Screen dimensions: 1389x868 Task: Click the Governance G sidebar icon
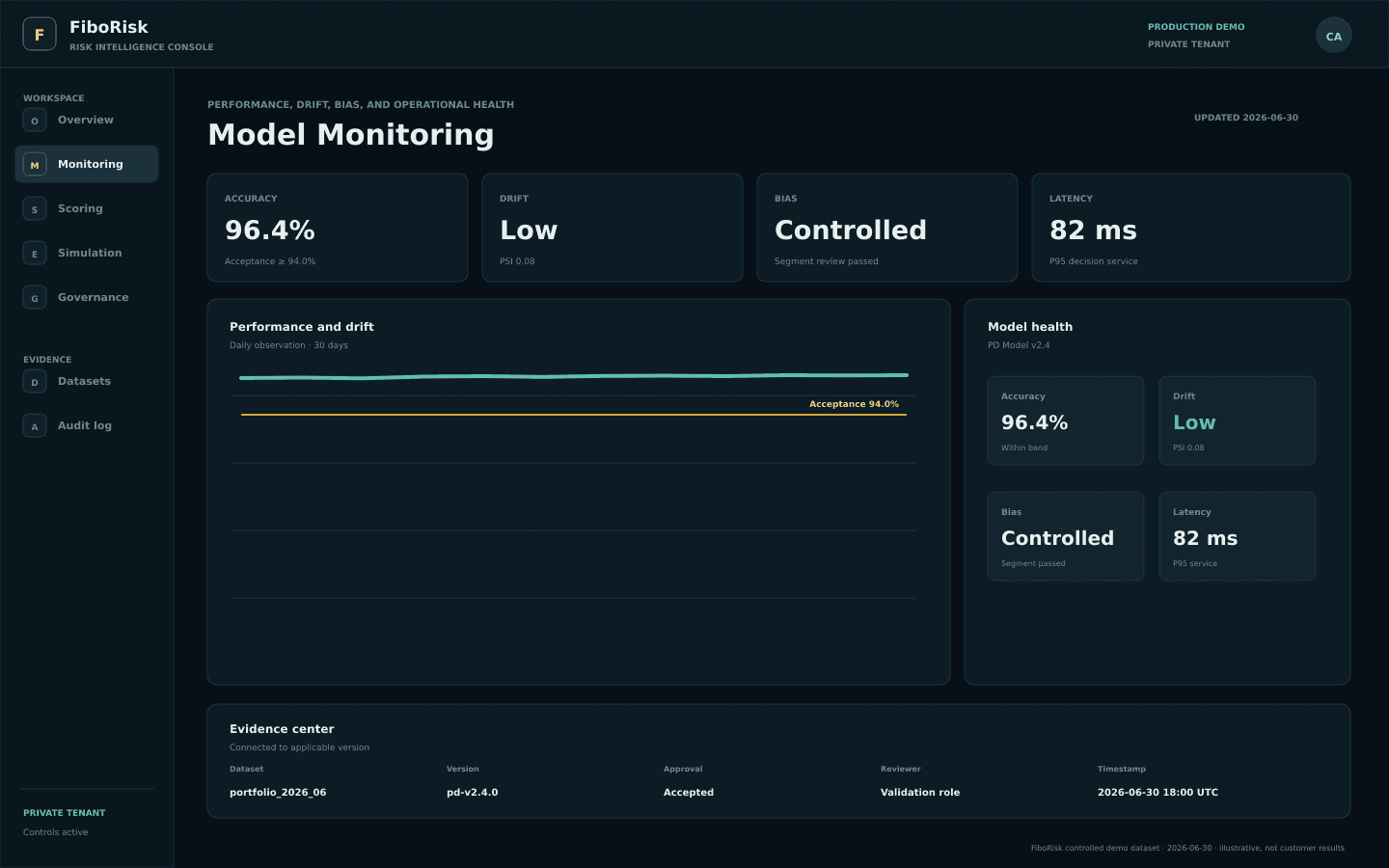[35, 298]
